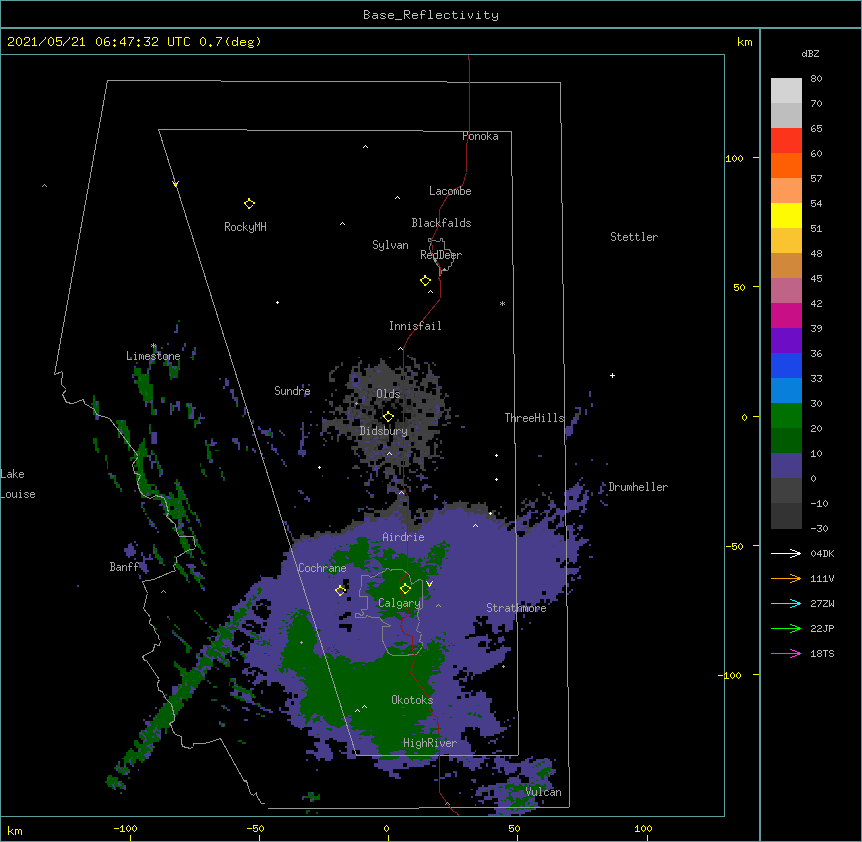Select the yellow diamond marker inside the Calgary outline
Viewport: 862px width, 842px height.
tap(405, 589)
